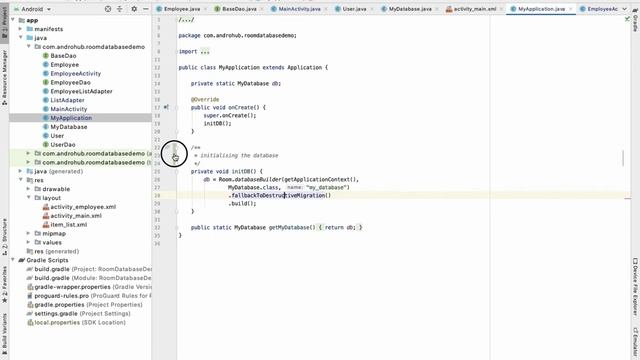Click the collapse-all icon in Project panel header
Image resolution: width=640 pixels, height=360 pixels.
tap(120, 9)
